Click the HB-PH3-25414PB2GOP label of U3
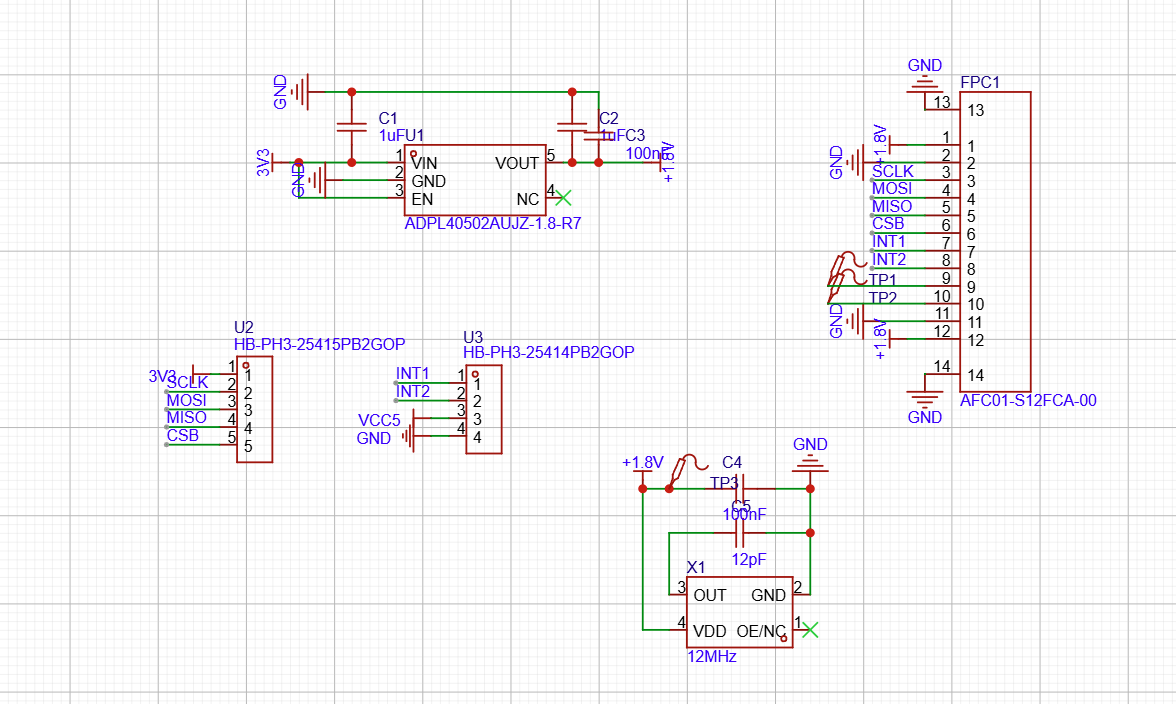The image size is (1176, 704). 548,353
